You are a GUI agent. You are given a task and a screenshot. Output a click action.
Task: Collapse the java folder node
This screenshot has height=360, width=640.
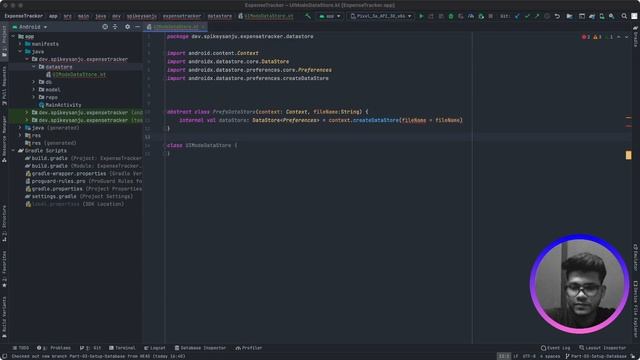point(20,52)
